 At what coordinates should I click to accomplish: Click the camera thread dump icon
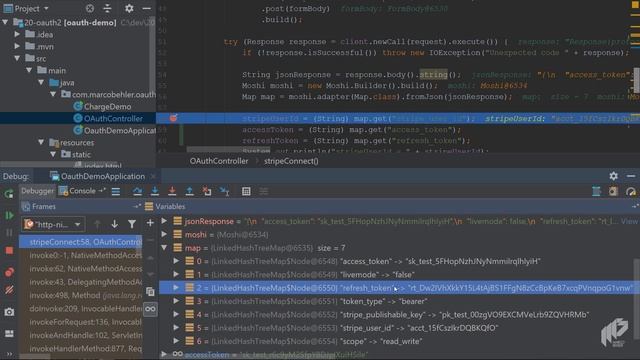9,312
